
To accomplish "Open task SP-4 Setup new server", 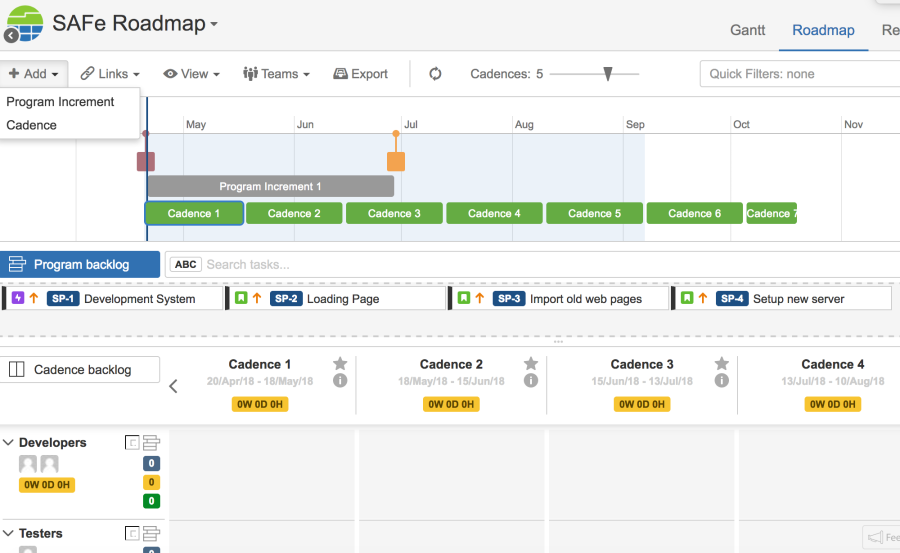I will point(782,299).
